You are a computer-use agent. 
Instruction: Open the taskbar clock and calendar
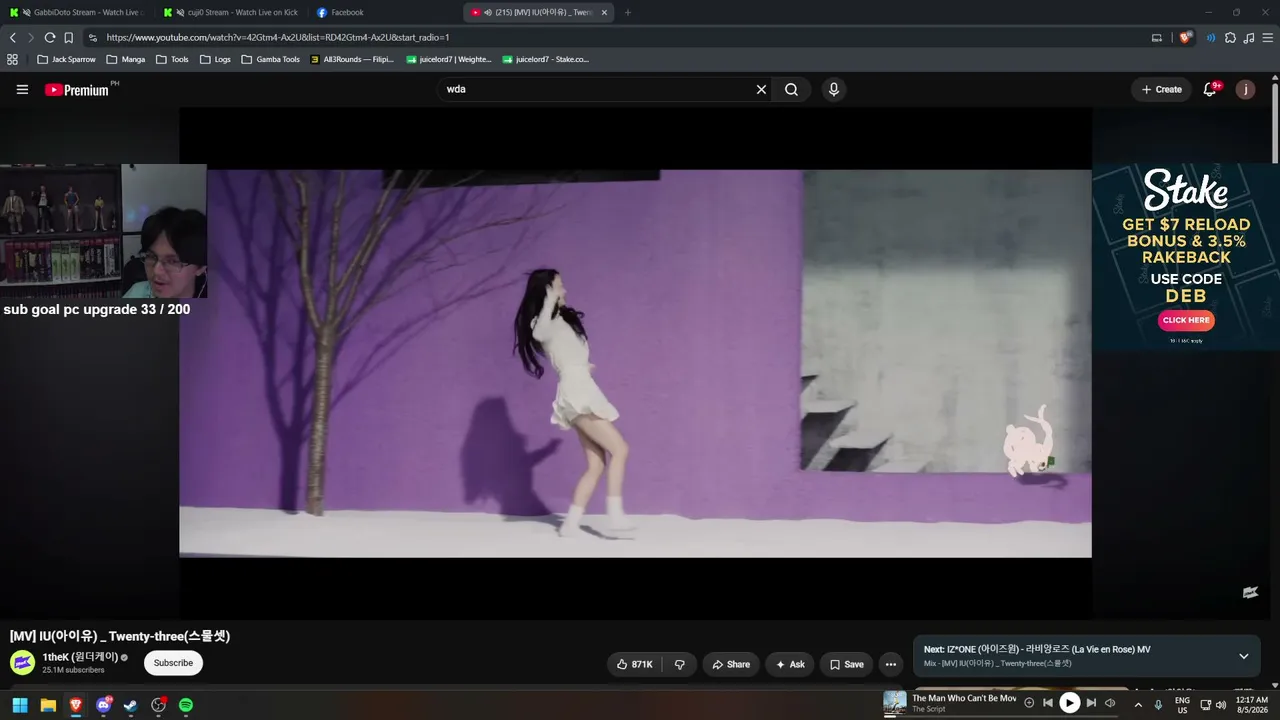point(1251,705)
